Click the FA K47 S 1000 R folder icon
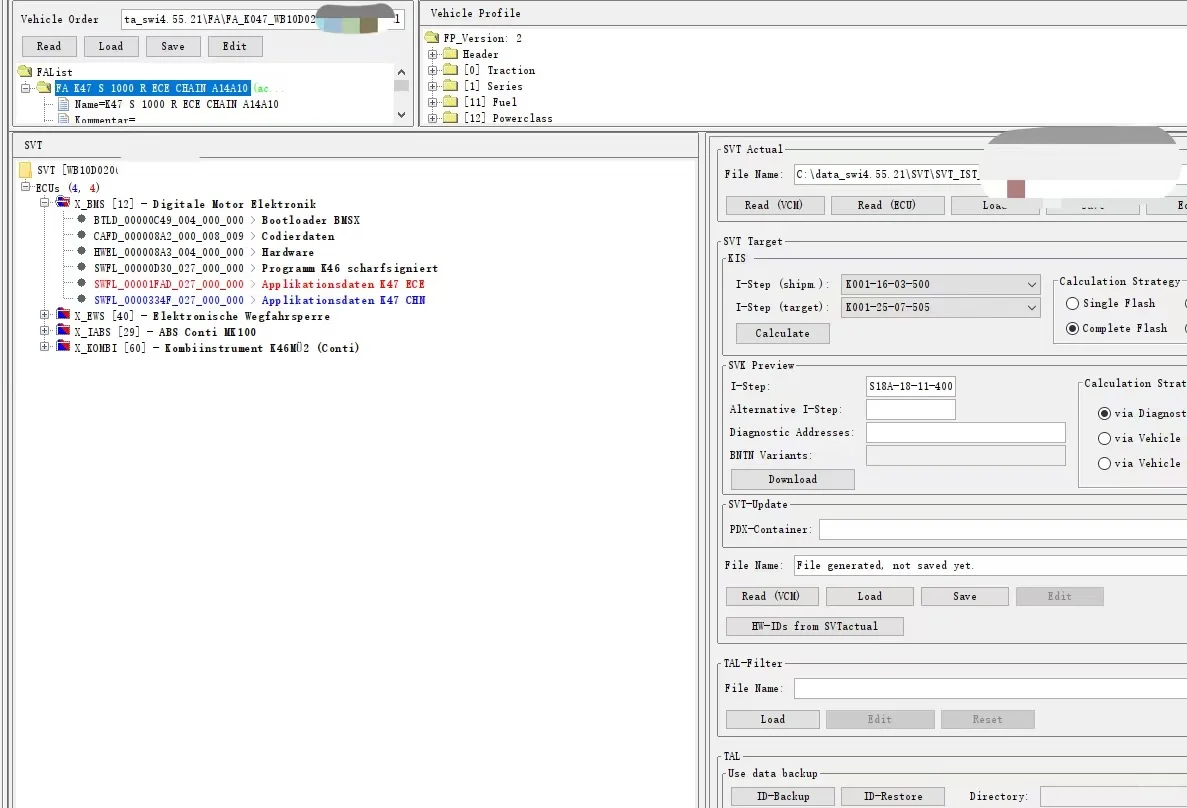Image resolution: width=1187 pixels, height=808 pixels. point(44,88)
